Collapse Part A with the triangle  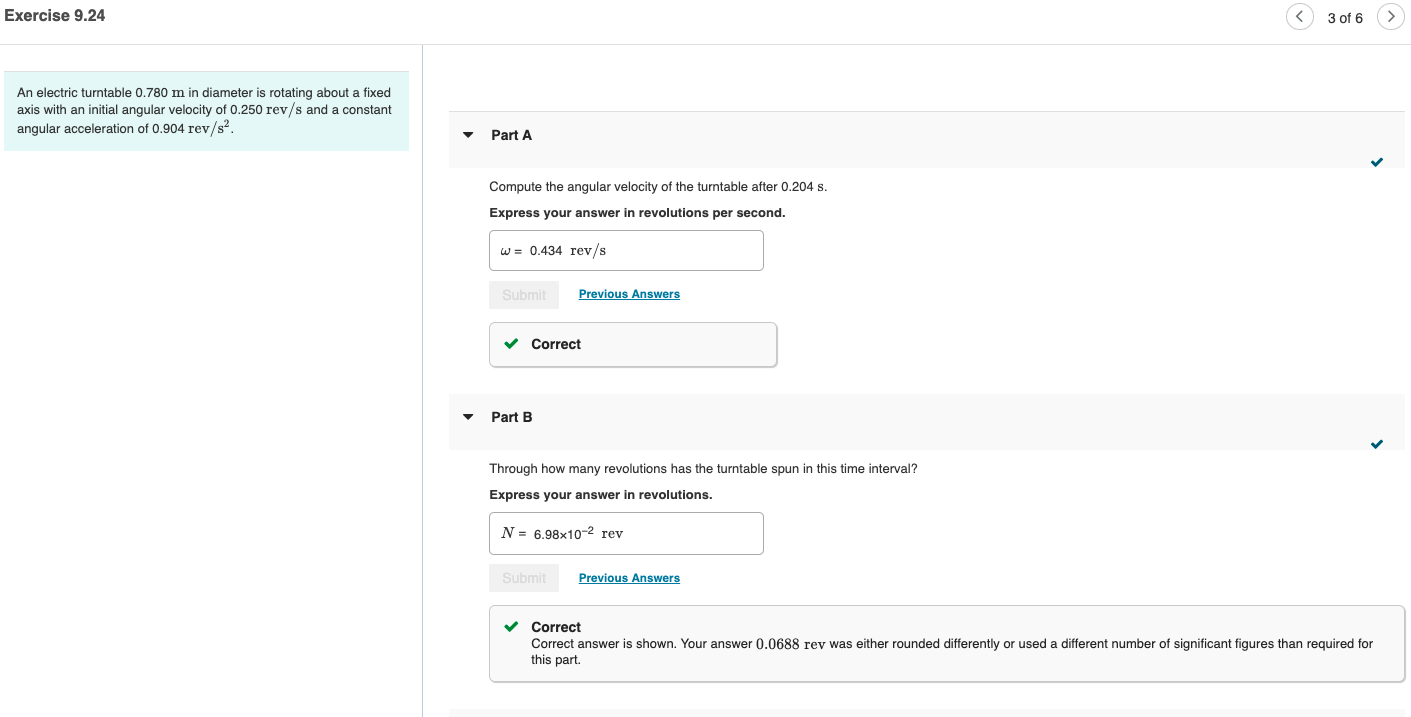[x=467, y=135]
